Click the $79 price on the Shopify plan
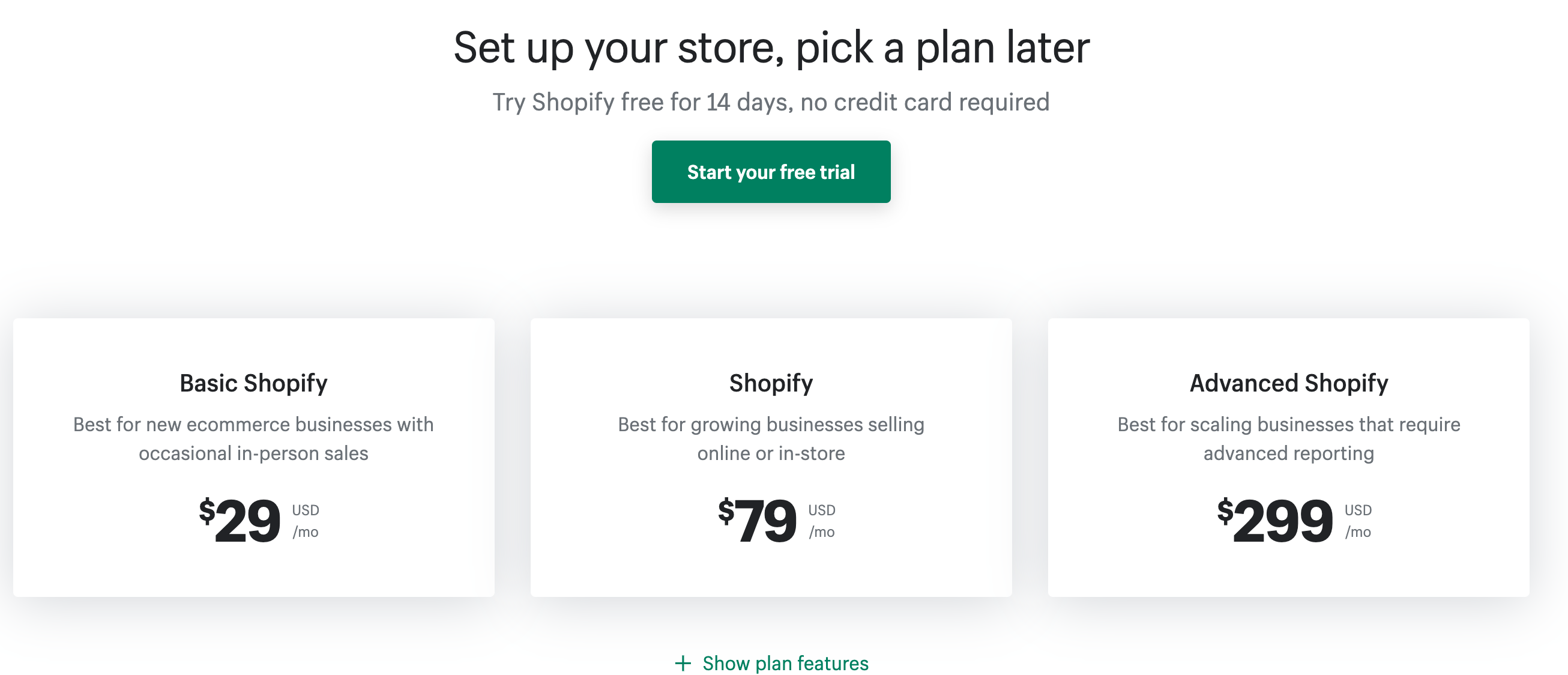 pos(765,521)
